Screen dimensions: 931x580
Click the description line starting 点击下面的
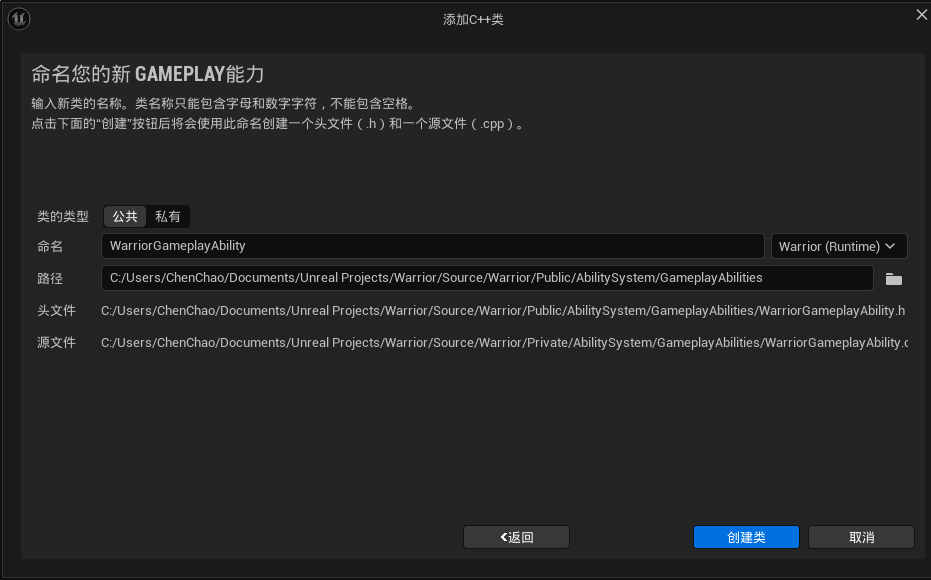(278, 124)
